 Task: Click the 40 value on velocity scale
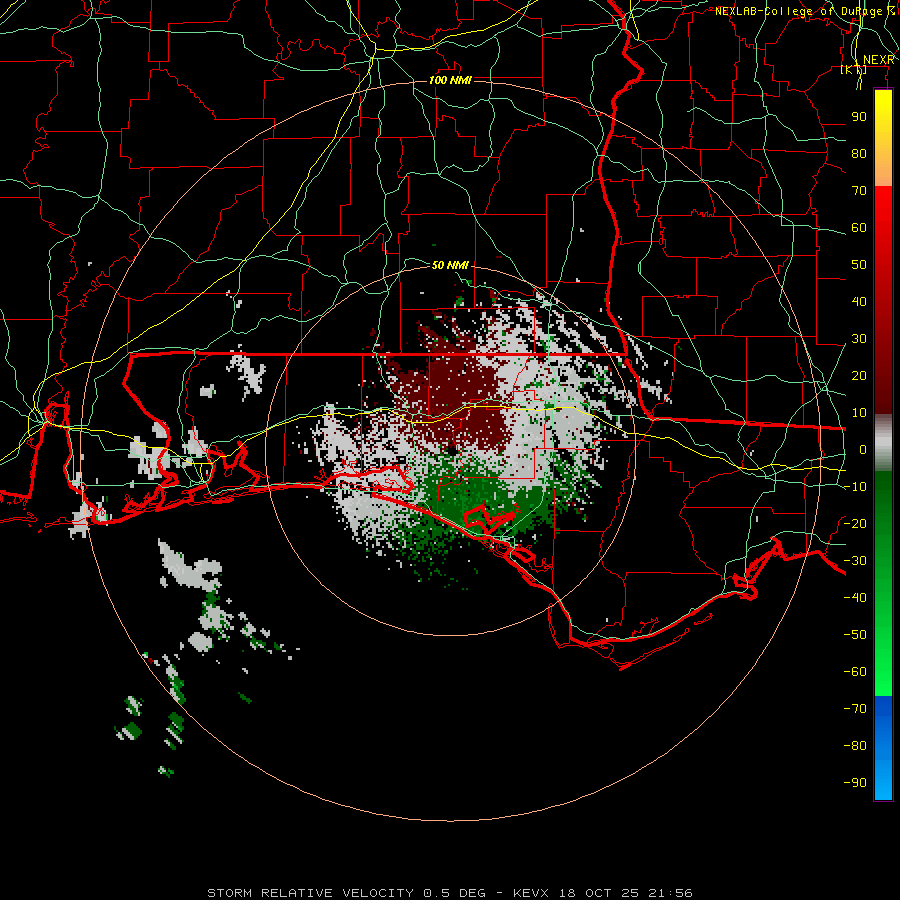pos(859,301)
